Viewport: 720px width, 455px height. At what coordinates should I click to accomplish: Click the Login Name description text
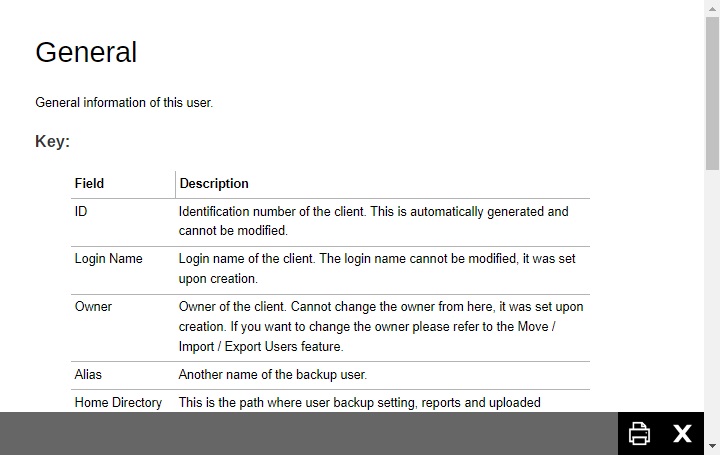[x=377, y=268]
